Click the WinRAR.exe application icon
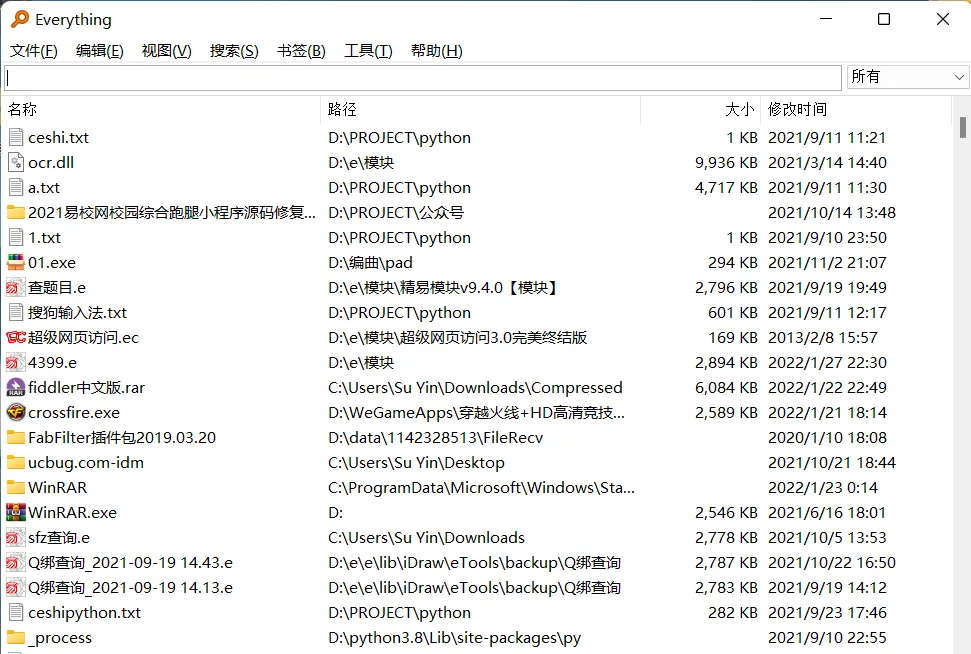 tap(17, 512)
